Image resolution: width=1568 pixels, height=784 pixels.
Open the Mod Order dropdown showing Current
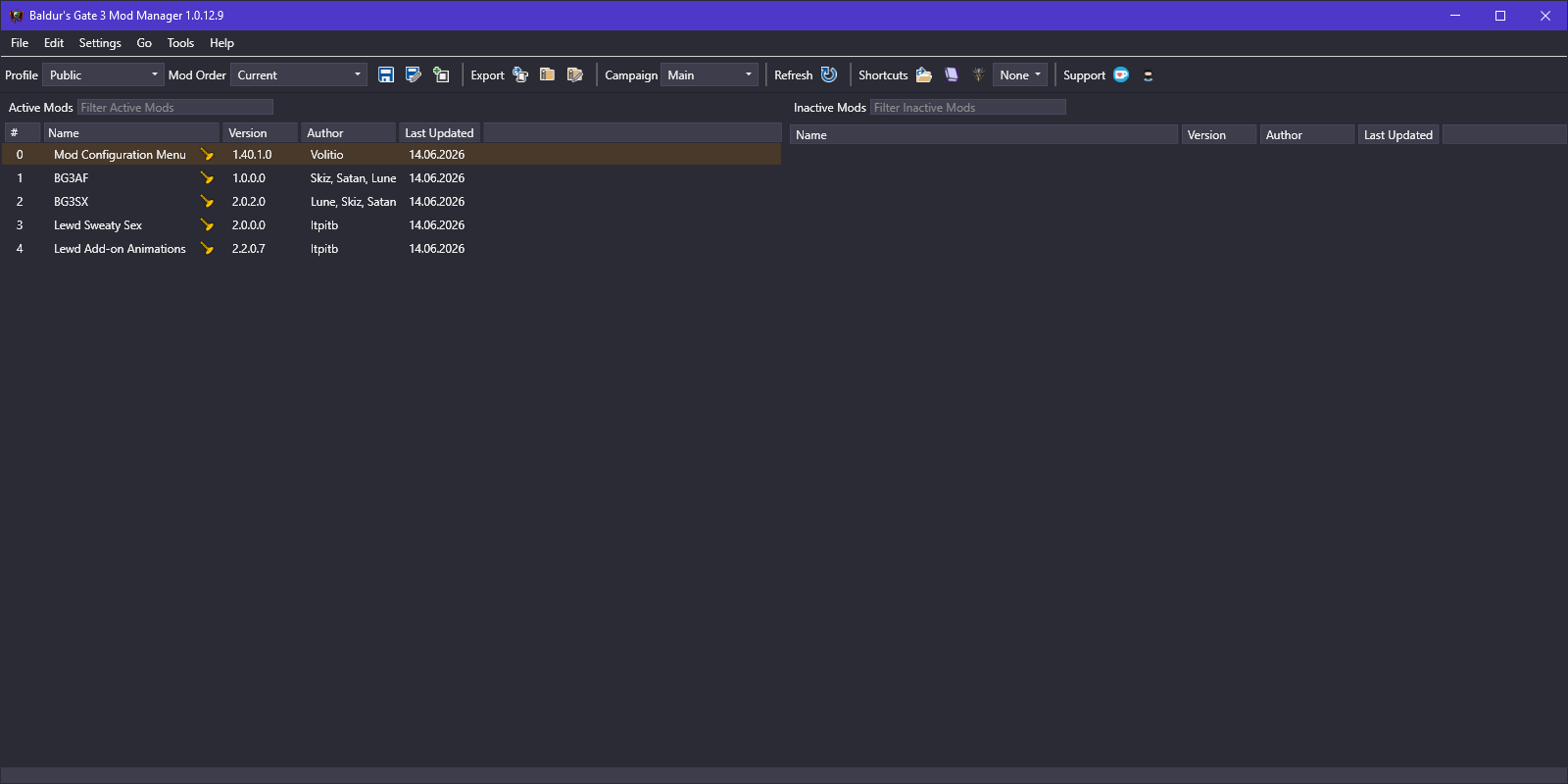tap(299, 74)
